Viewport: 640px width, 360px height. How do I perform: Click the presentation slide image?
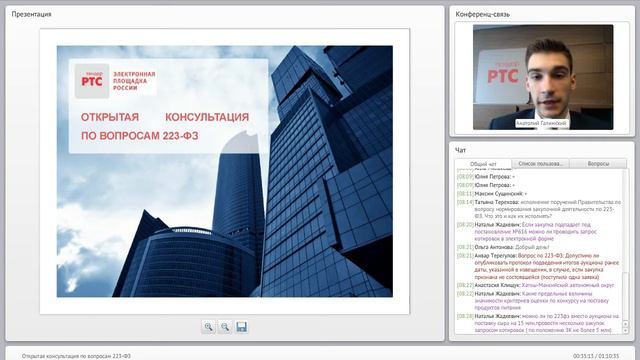[224, 171]
